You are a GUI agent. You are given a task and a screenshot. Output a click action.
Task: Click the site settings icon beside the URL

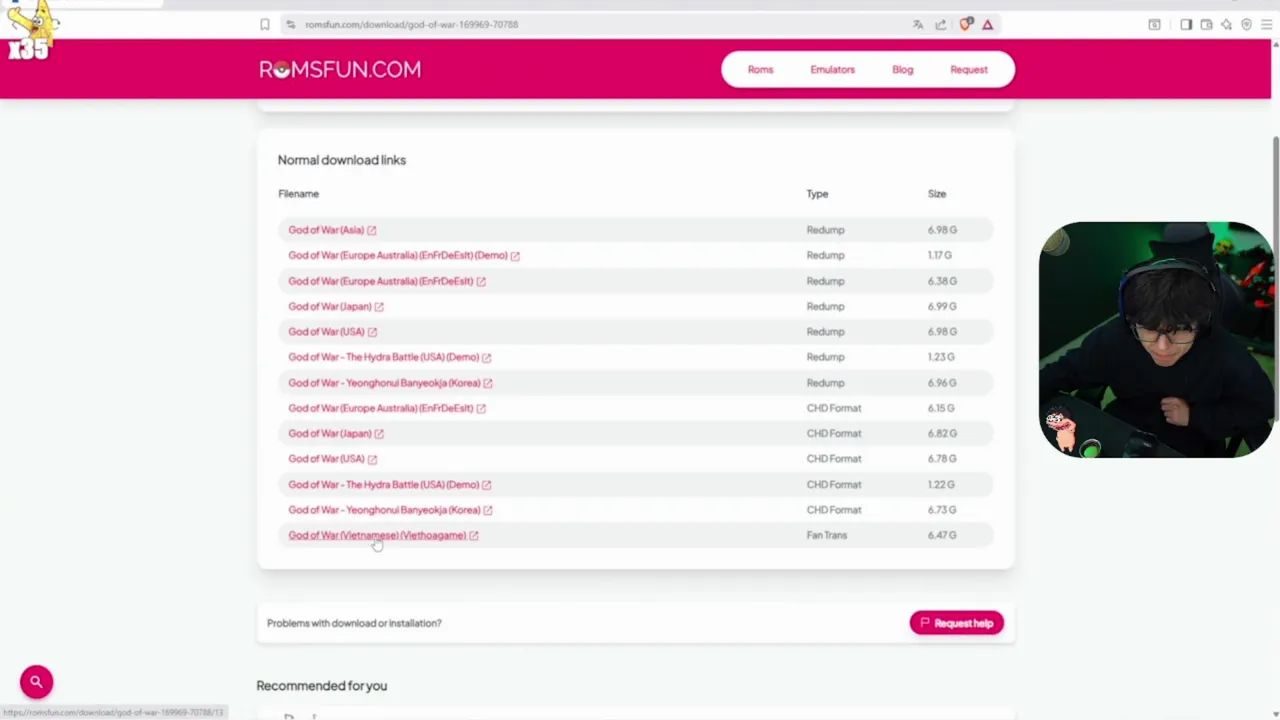point(290,25)
